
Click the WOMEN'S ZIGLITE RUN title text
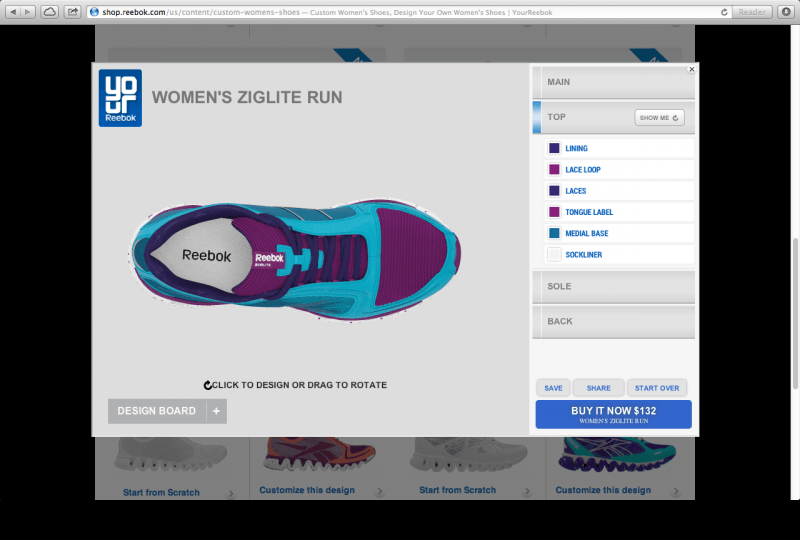247,97
